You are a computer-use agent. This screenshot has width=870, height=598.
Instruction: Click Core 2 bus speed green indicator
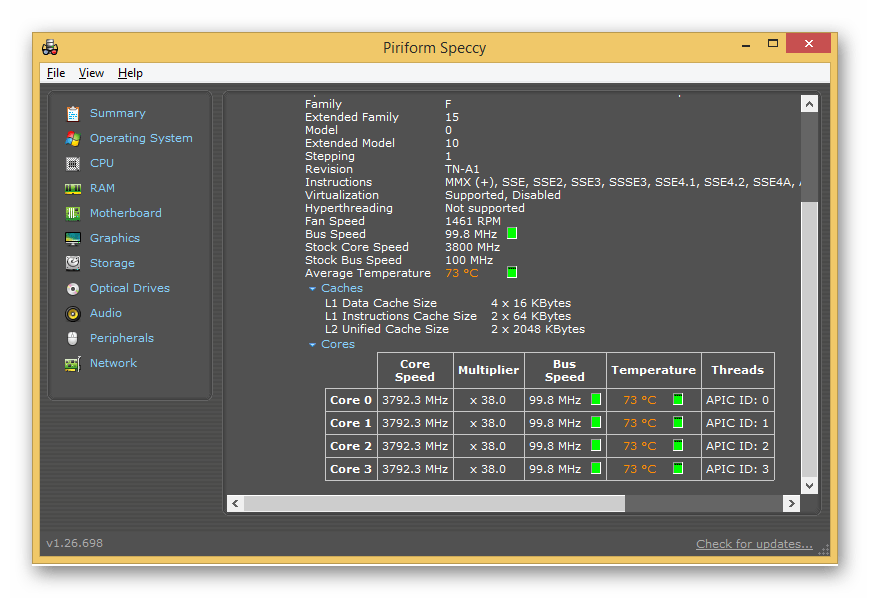(x=596, y=445)
